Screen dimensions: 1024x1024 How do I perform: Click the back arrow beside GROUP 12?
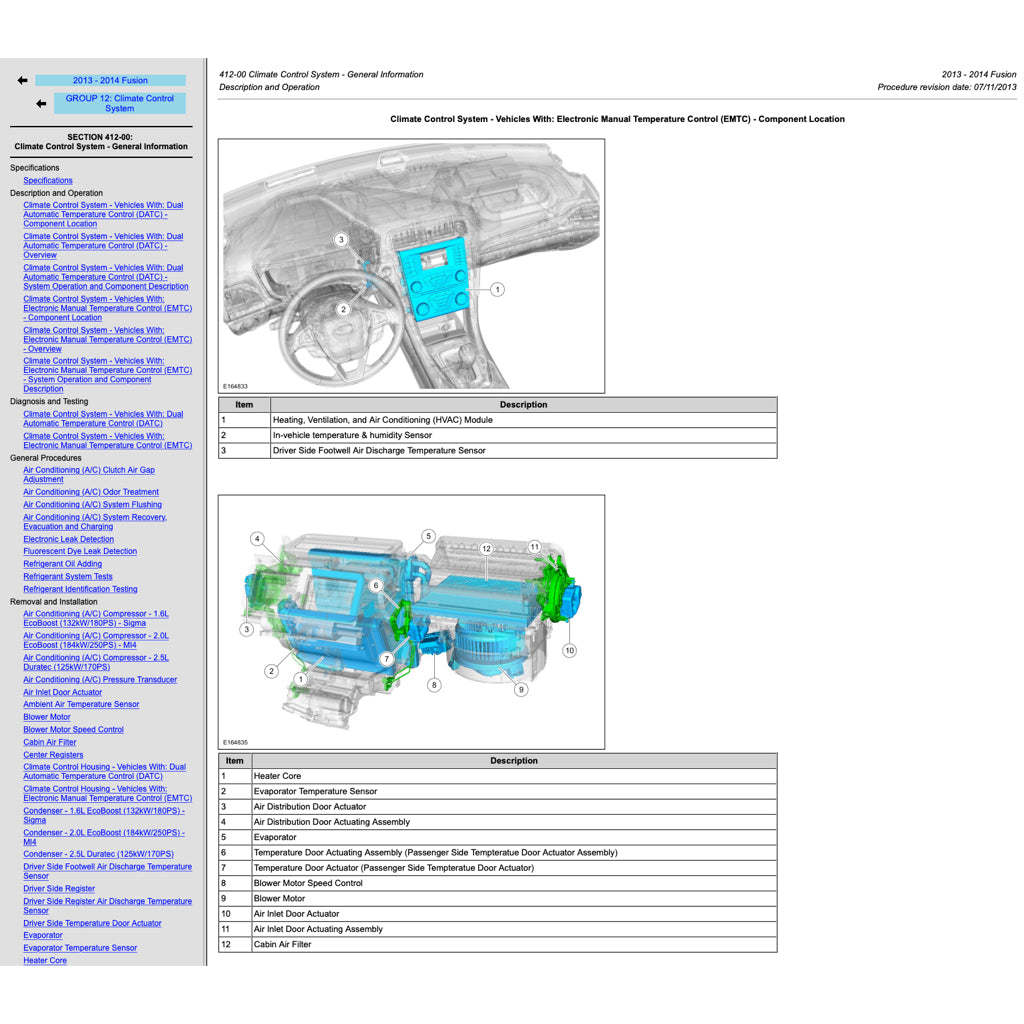point(40,103)
